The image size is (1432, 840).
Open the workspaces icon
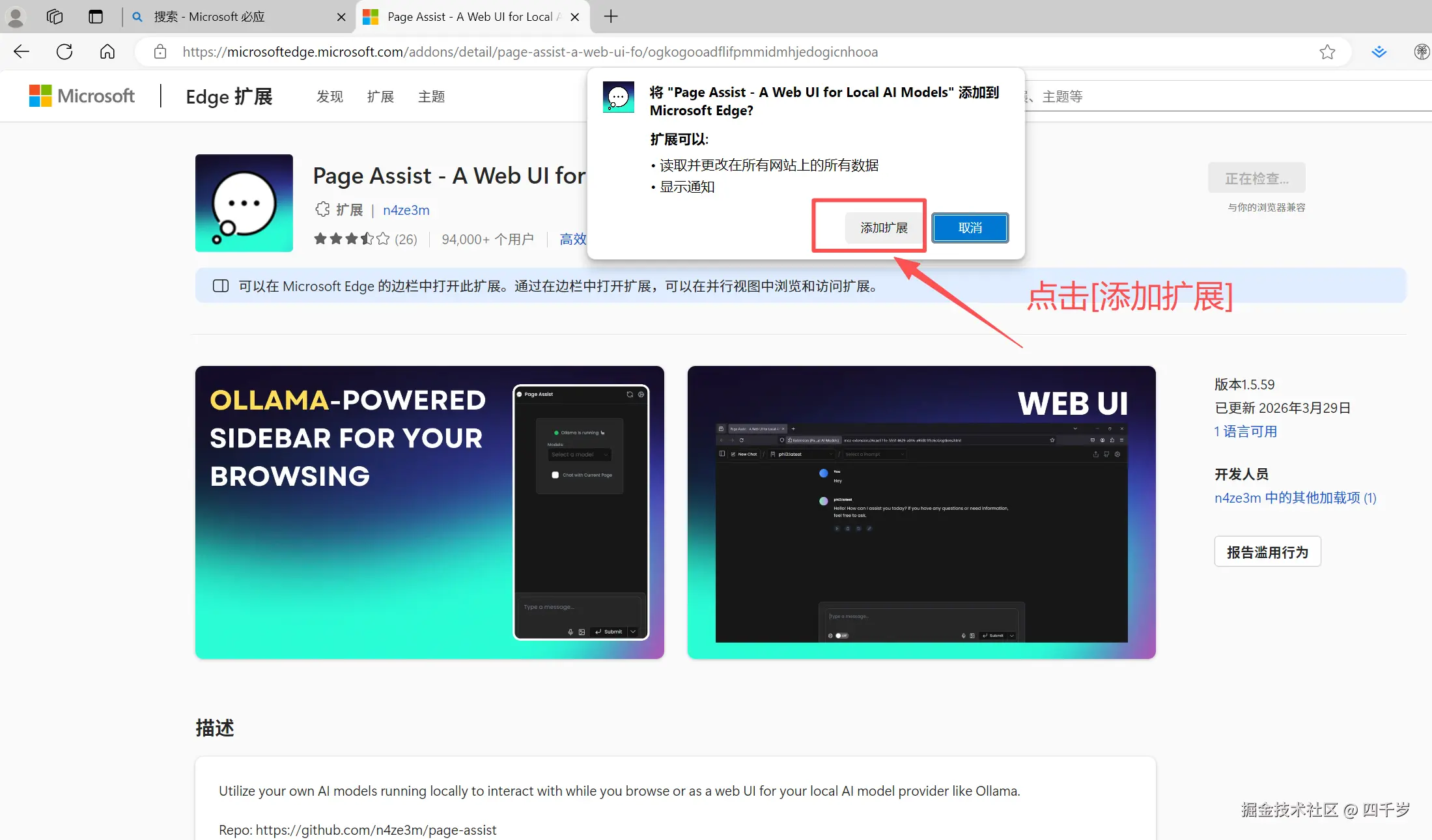[55, 17]
